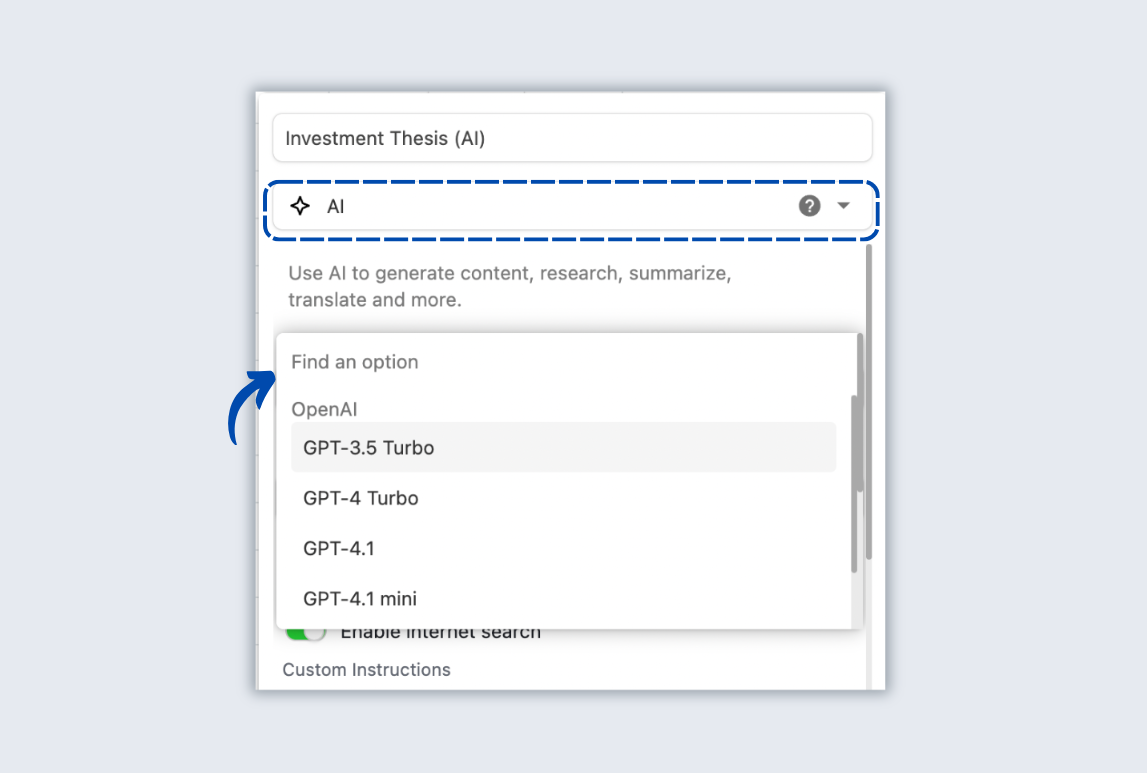1147x773 pixels.
Task: Open the AI field type selector
Action: click(560, 207)
